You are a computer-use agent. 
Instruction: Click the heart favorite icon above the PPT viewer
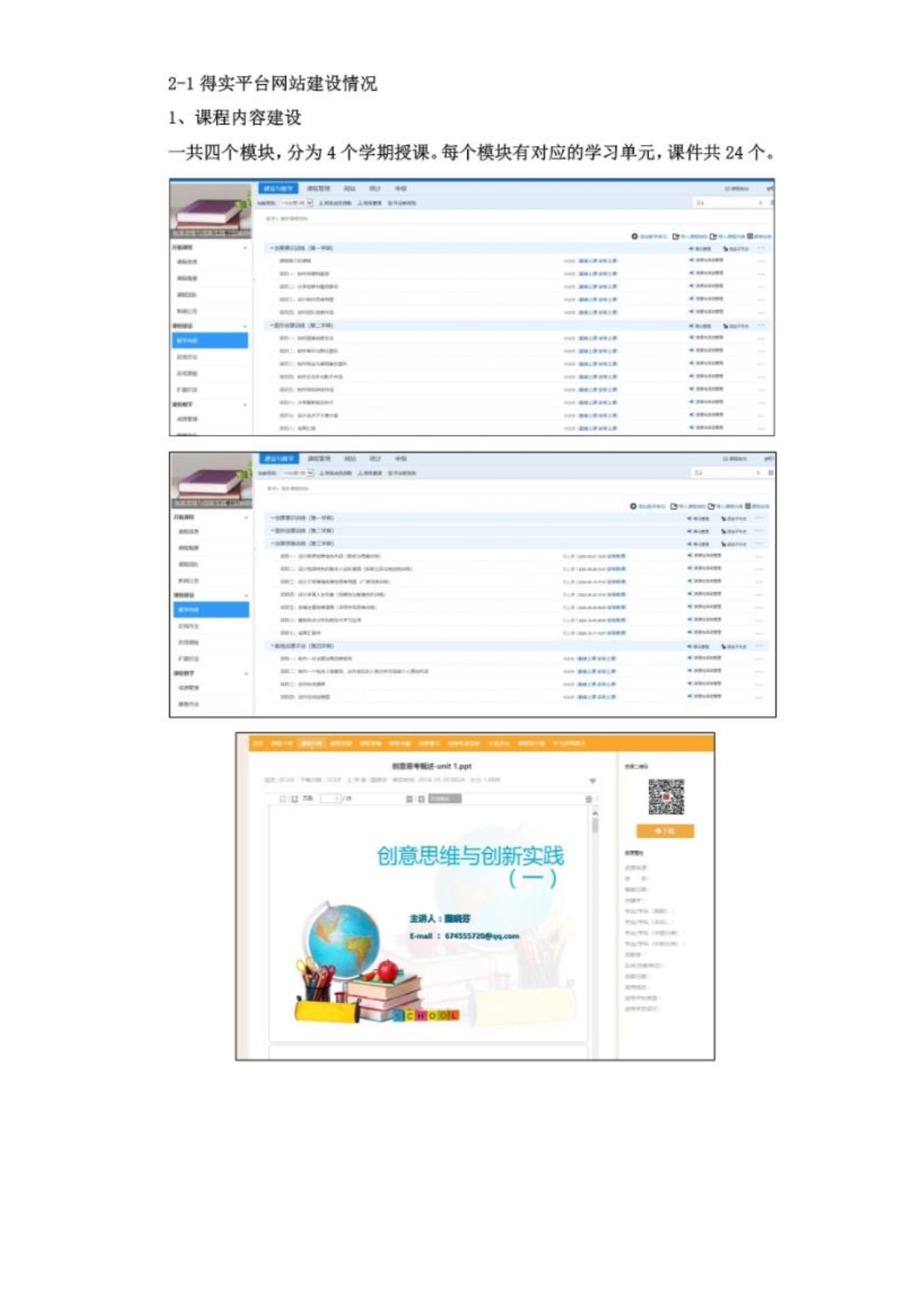[x=592, y=781]
